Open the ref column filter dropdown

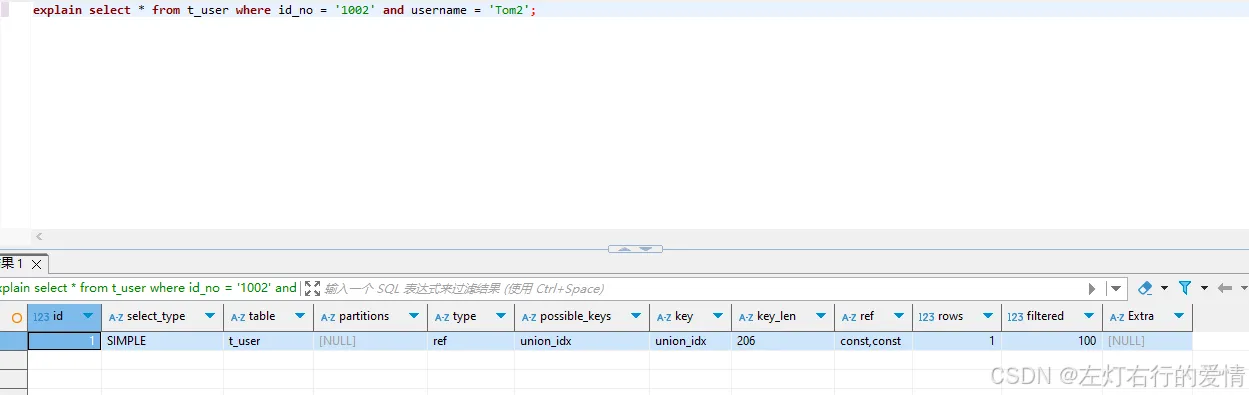[899, 316]
